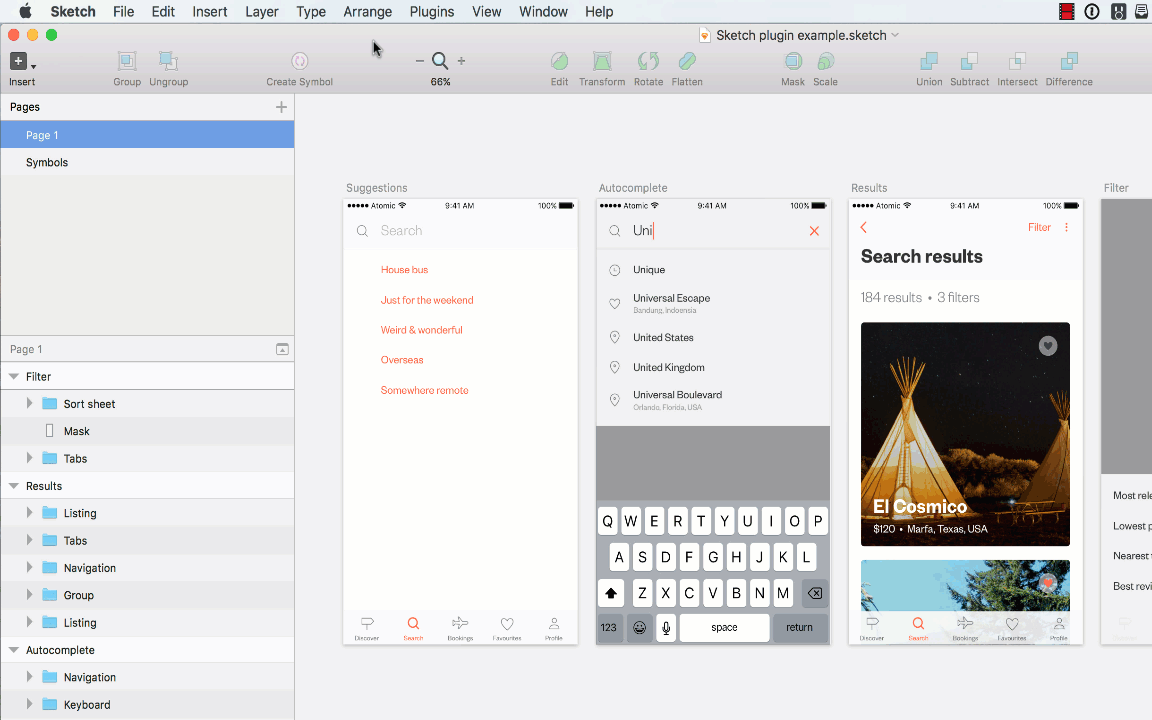Click the Filter link in Results

1039,228
